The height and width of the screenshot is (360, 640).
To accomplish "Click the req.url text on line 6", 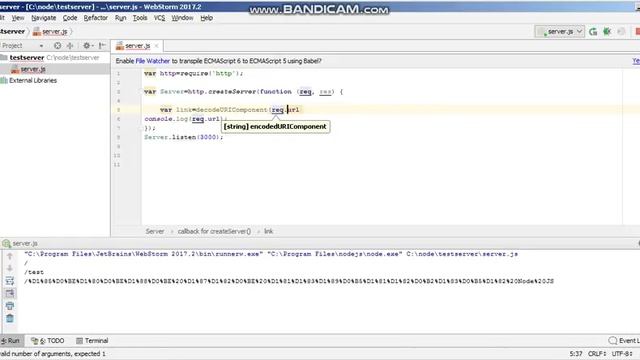I will [206, 119].
